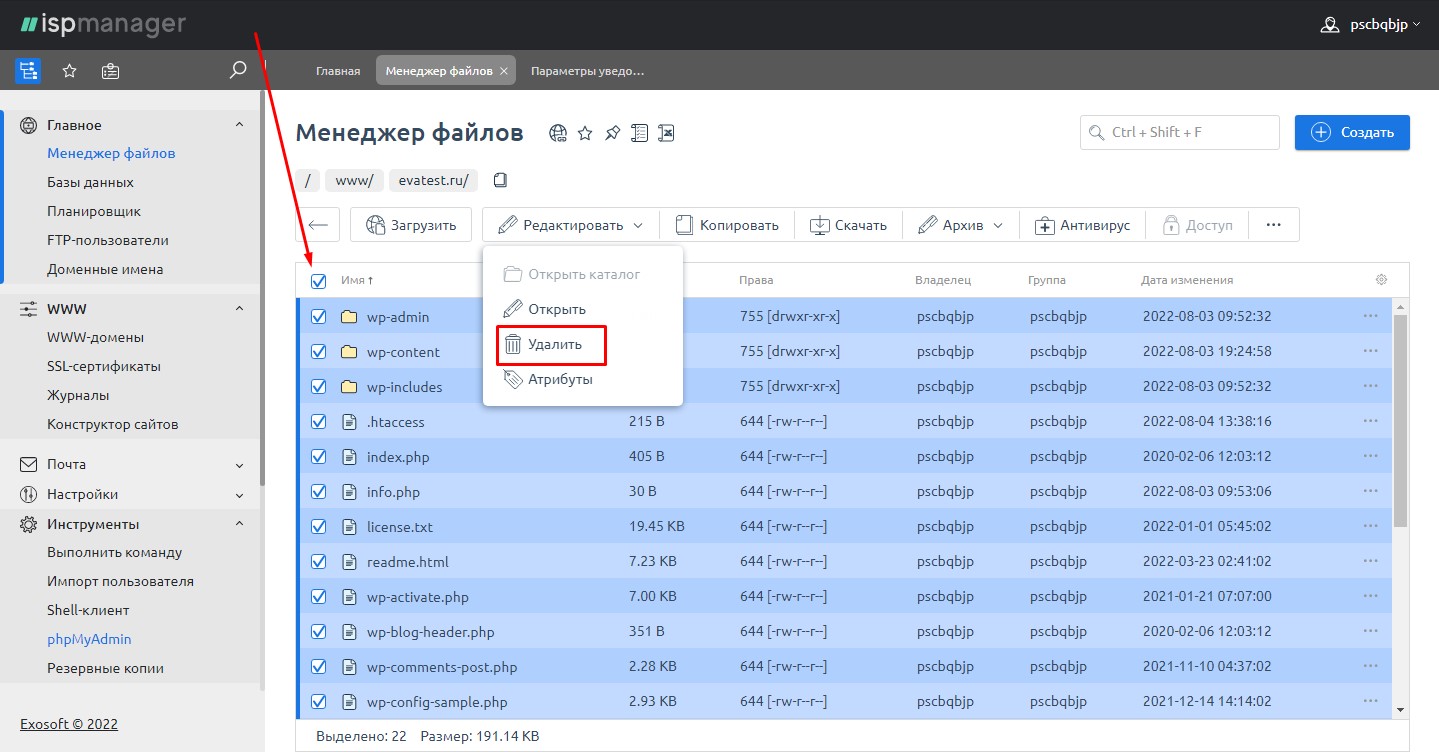Open favorites star in sidebar header
This screenshot has width=1439, height=752.
click(x=69, y=71)
